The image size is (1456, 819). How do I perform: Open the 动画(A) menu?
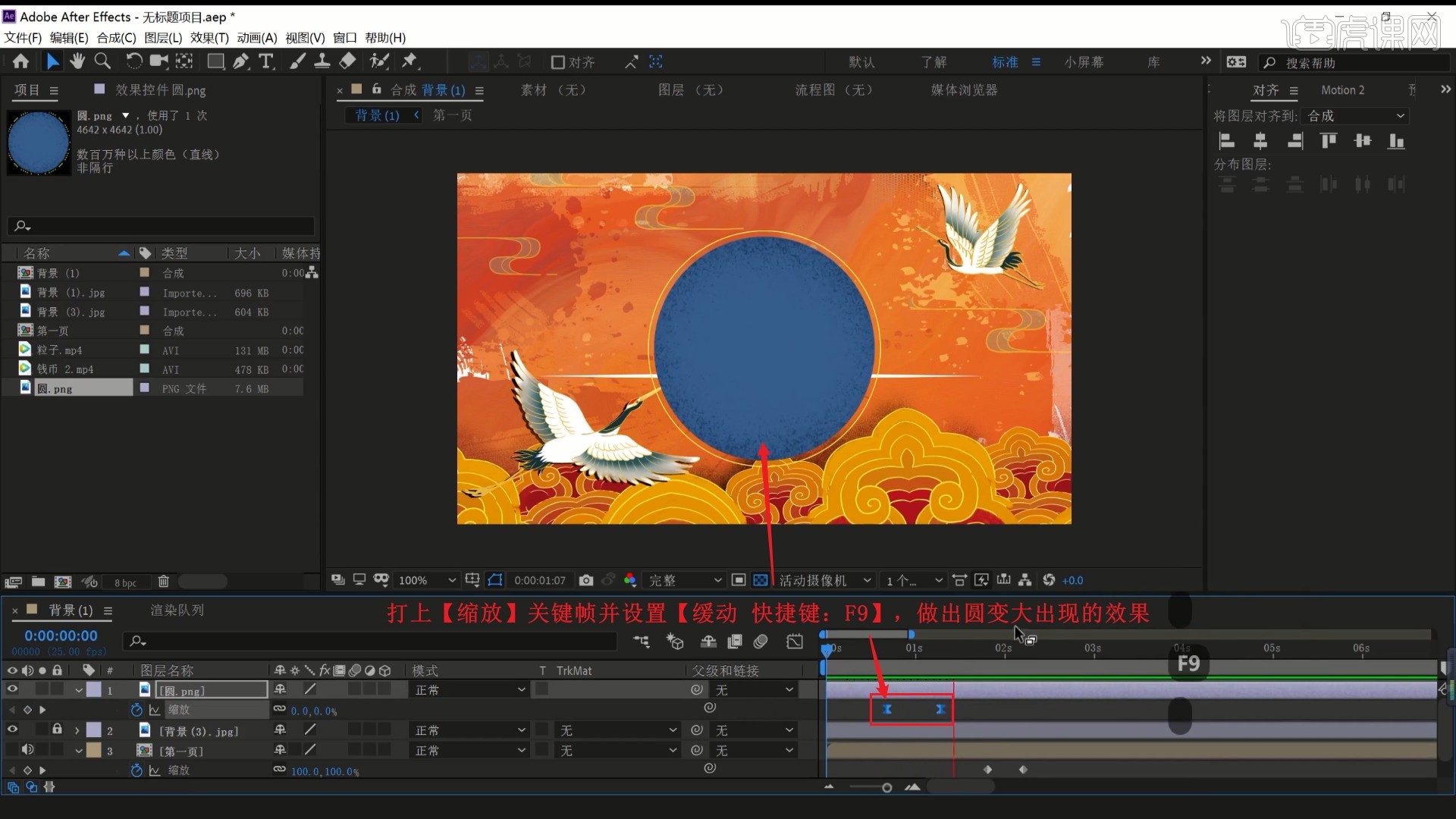pyautogui.click(x=257, y=38)
